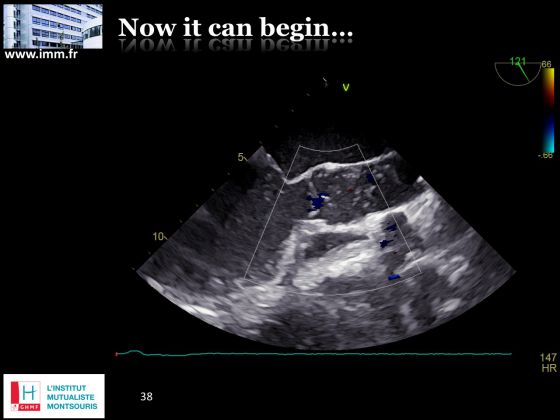560x420 pixels.
Task: Click the slide number 38
Action: point(146,396)
